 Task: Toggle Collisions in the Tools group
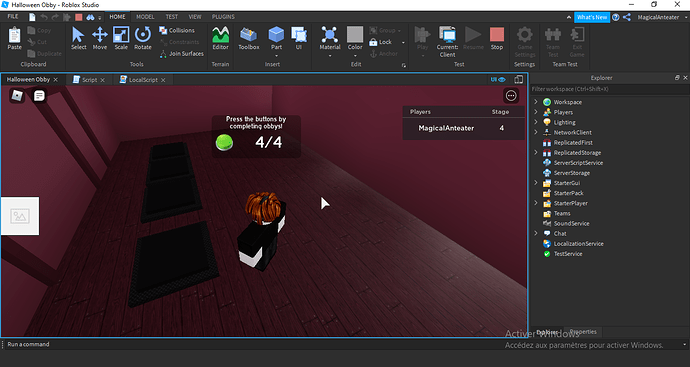pyautogui.click(x=177, y=30)
